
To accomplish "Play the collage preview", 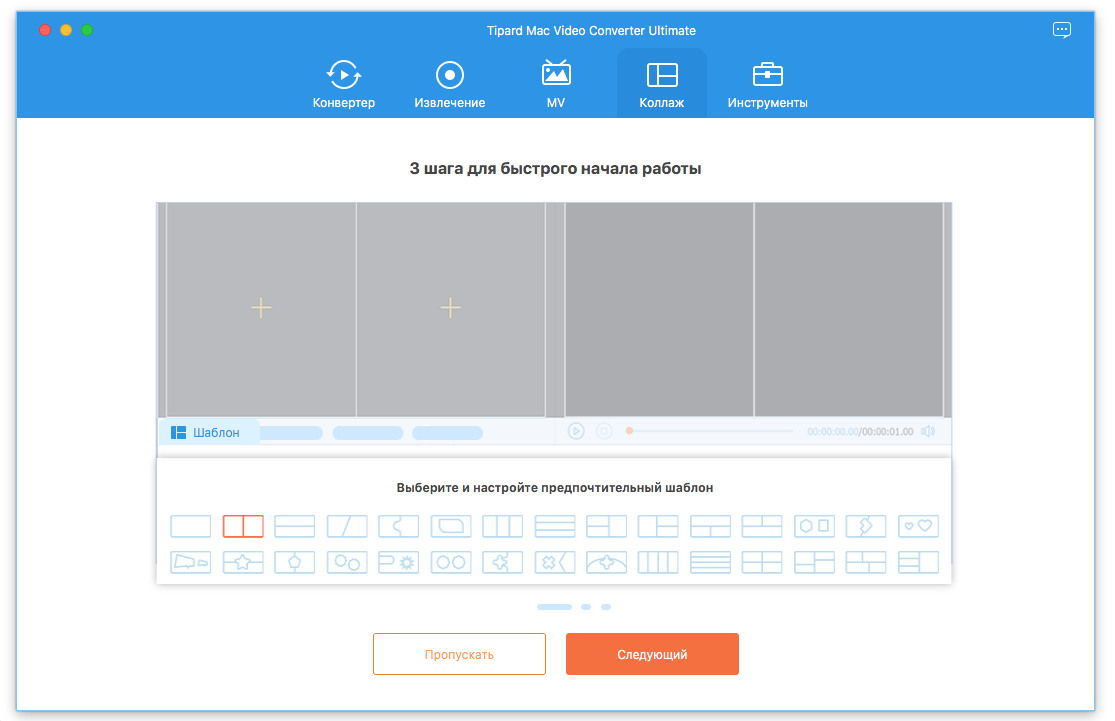I will (x=576, y=431).
